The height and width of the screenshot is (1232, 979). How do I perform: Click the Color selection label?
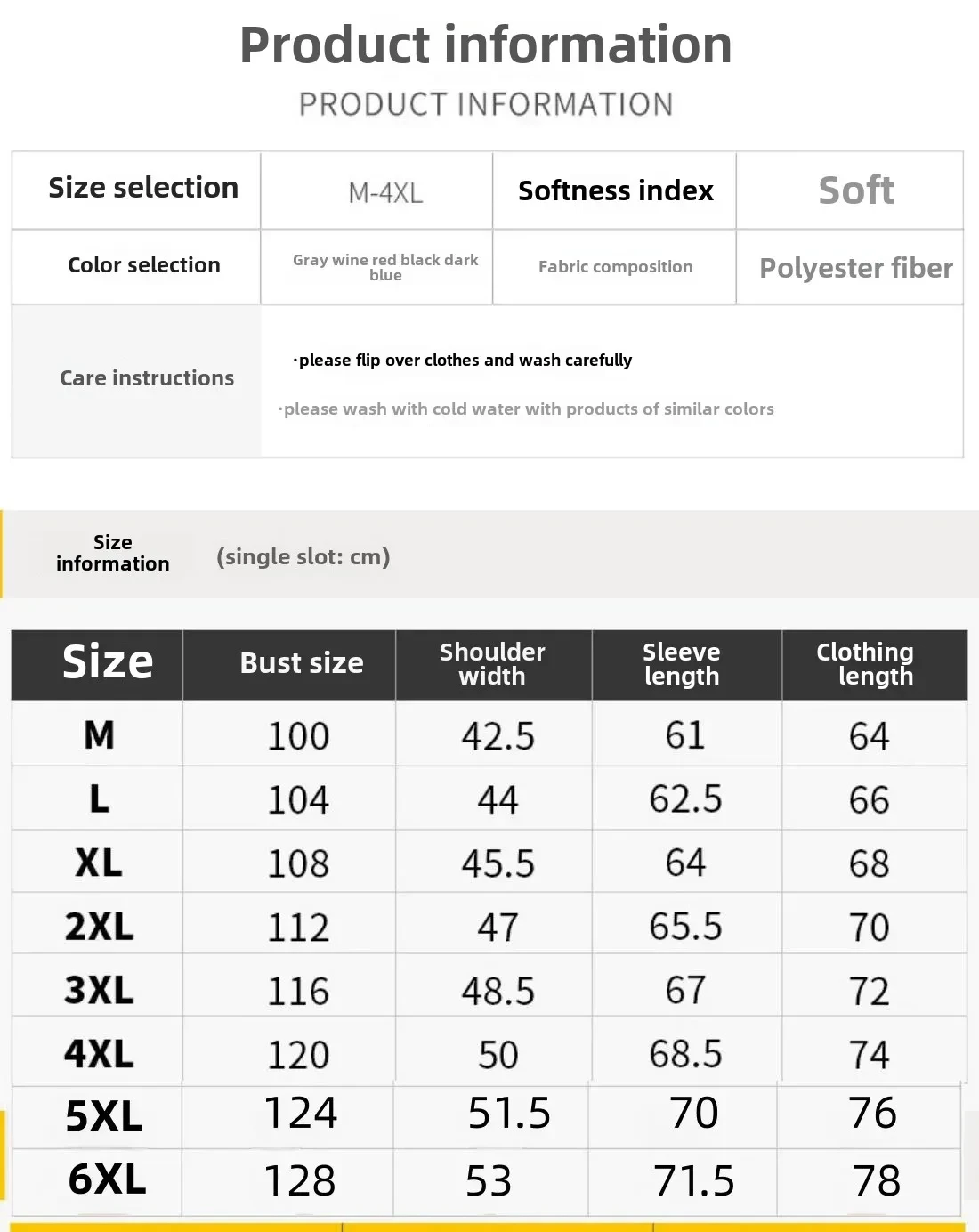143,265
